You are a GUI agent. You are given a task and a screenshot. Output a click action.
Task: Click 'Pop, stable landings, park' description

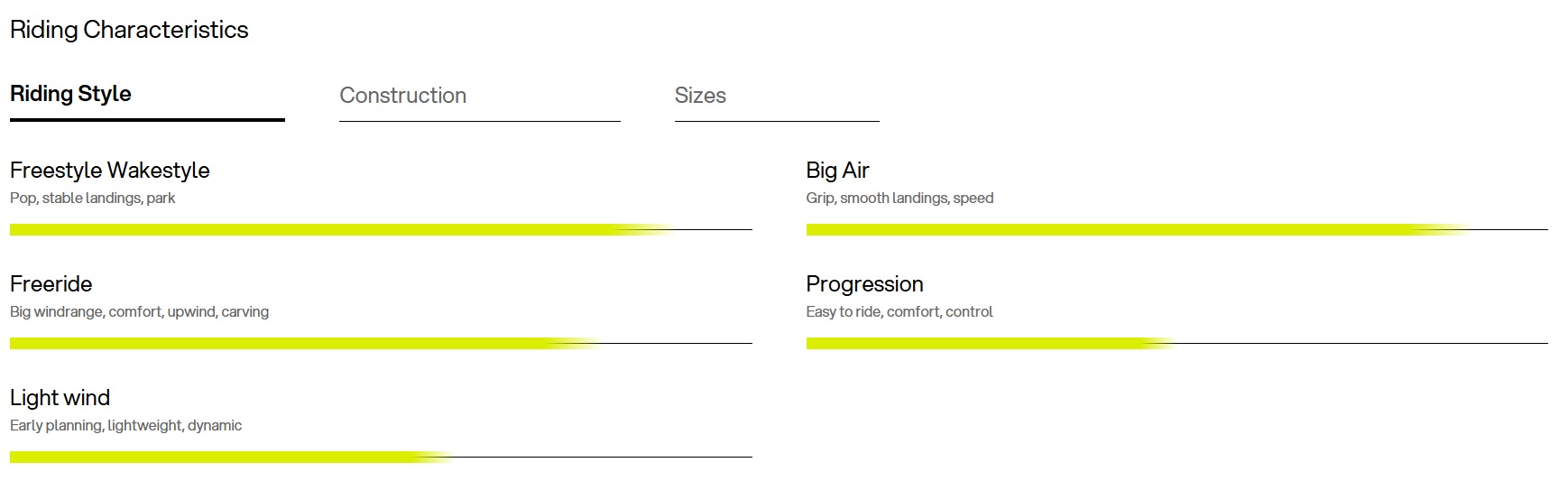92,199
